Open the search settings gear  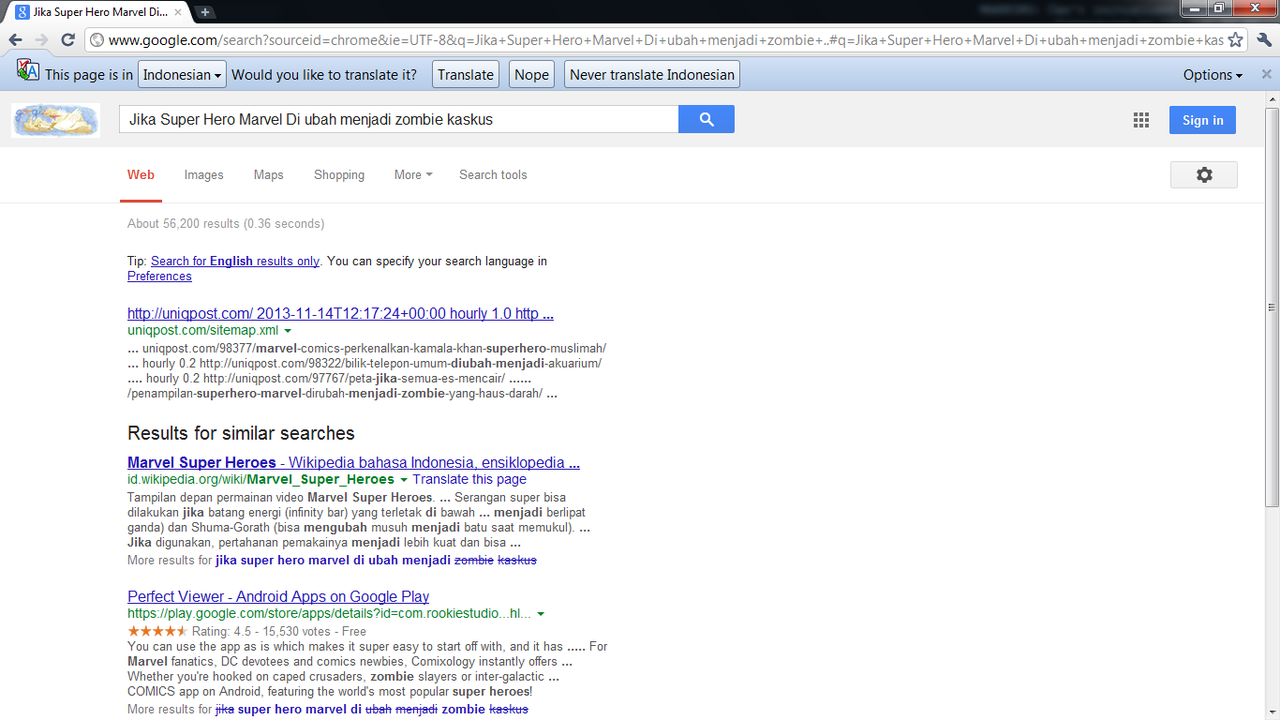coord(1204,175)
